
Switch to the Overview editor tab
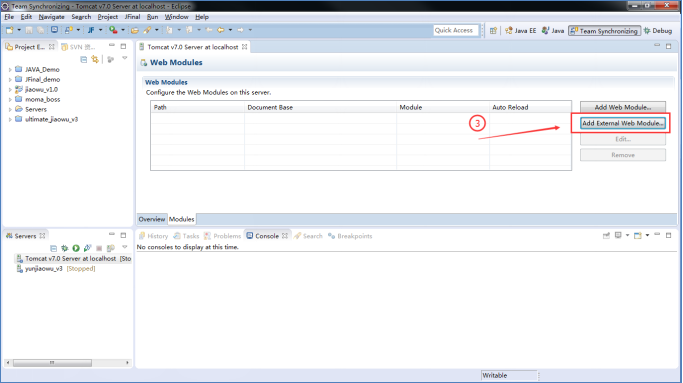pyautogui.click(x=152, y=219)
